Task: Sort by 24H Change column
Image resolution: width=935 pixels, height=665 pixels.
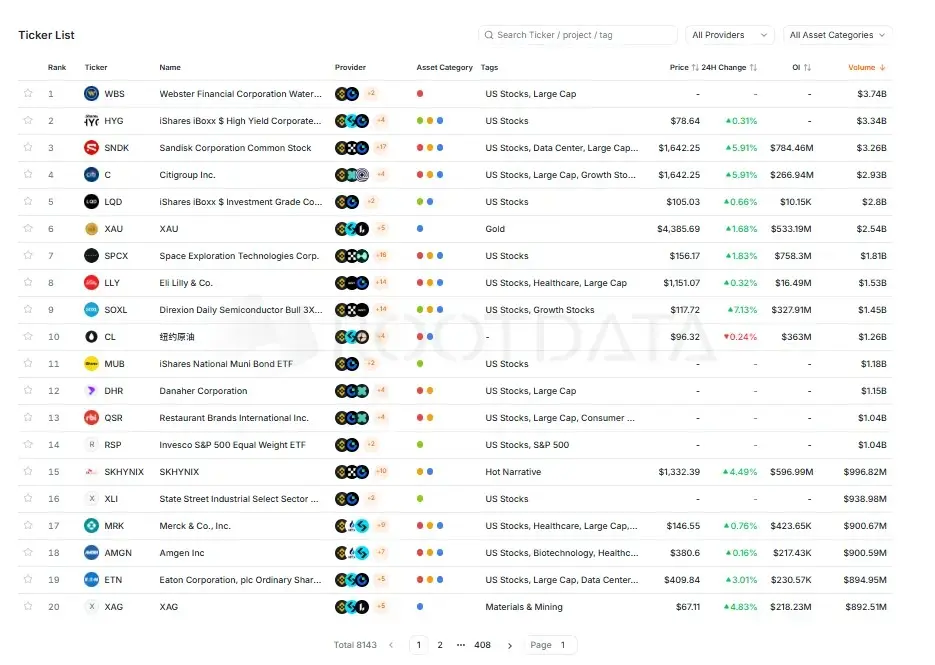Action: click(729, 67)
